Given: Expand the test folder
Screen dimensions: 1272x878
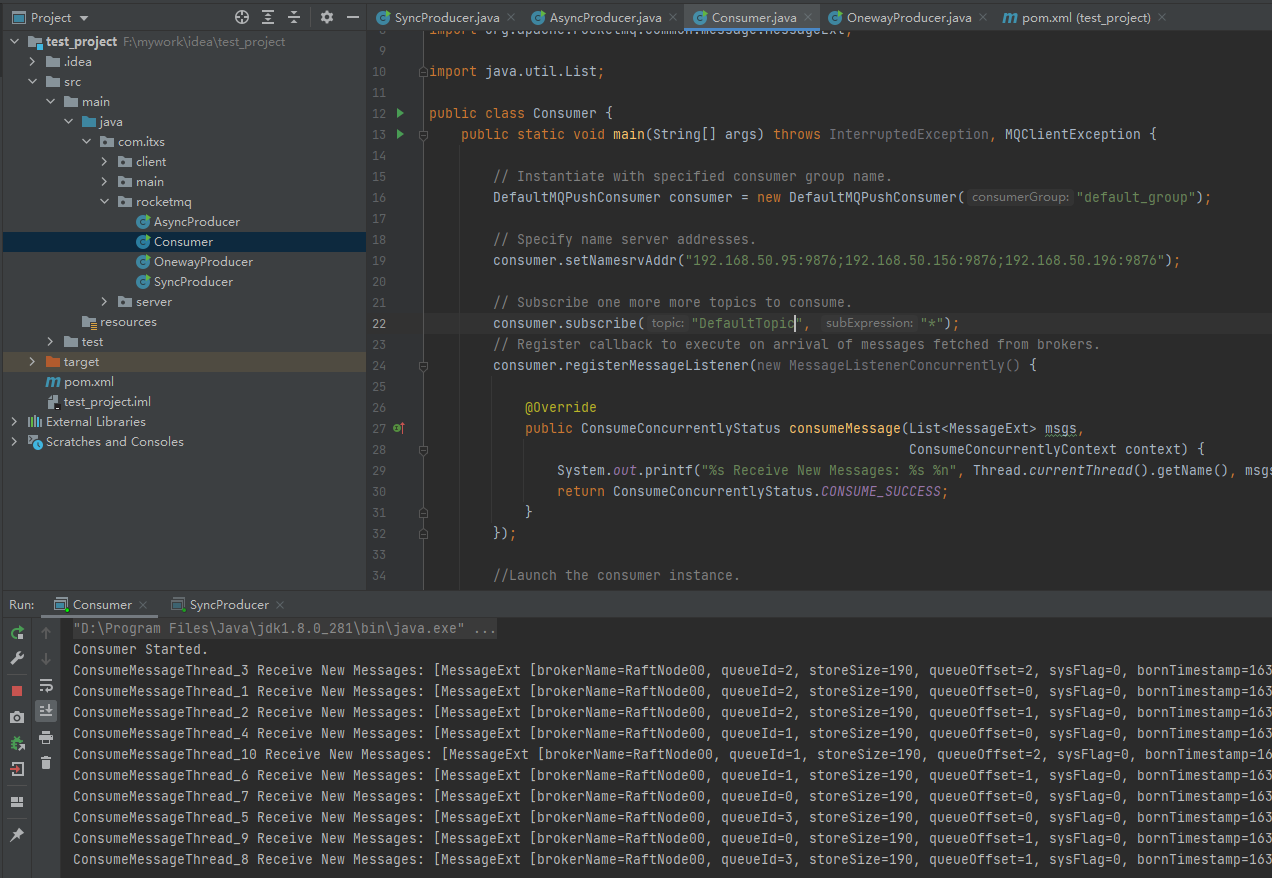Looking at the screenshot, I should point(51,342).
